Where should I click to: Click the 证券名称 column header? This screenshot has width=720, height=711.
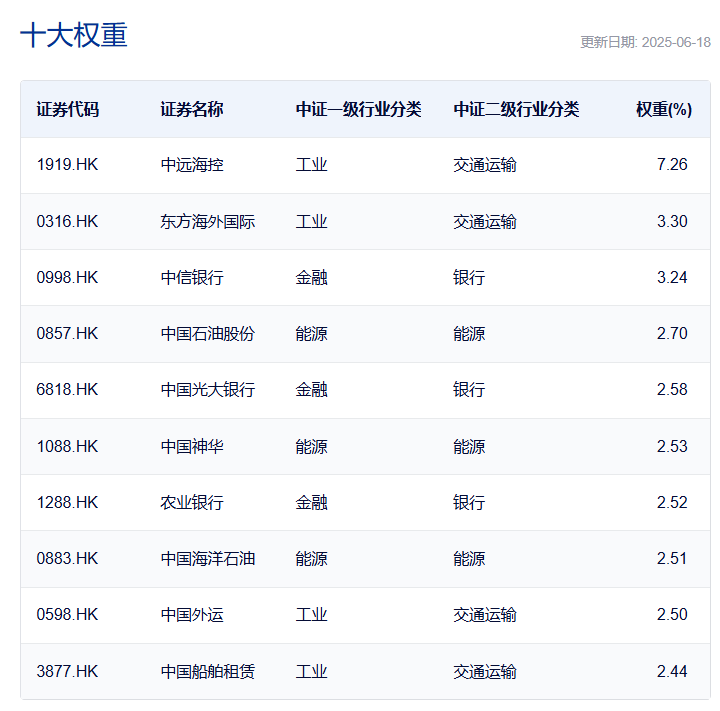pyautogui.click(x=192, y=109)
